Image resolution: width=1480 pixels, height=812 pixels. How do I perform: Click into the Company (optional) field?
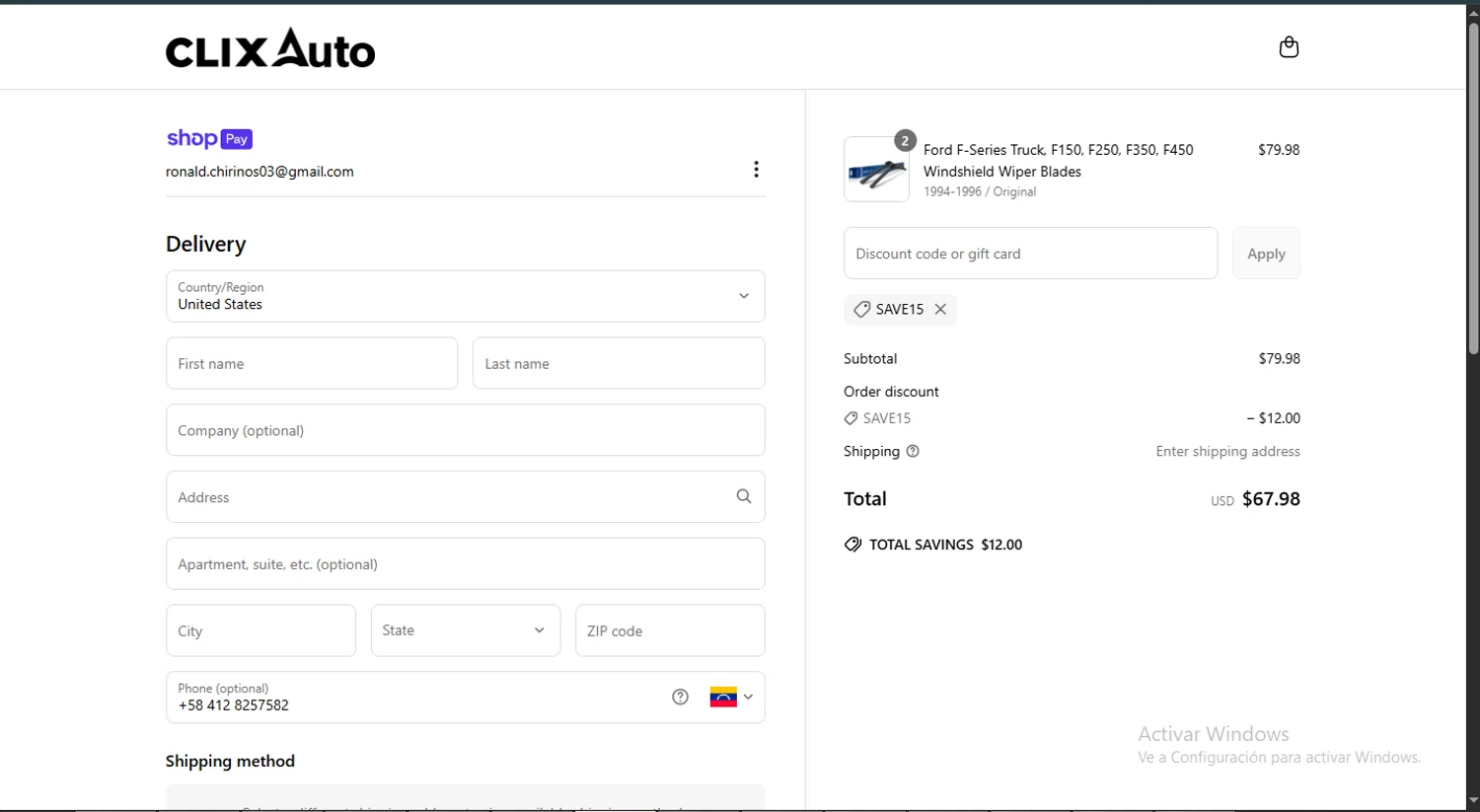click(x=466, y=430)
